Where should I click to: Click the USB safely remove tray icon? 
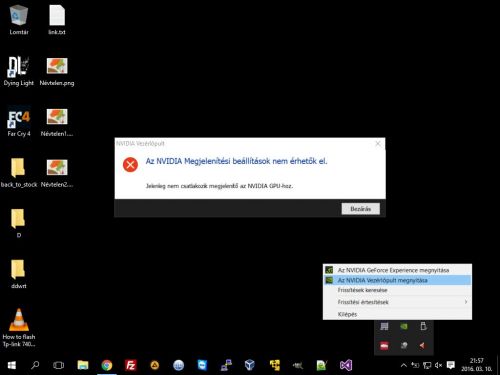coord(423,326)
